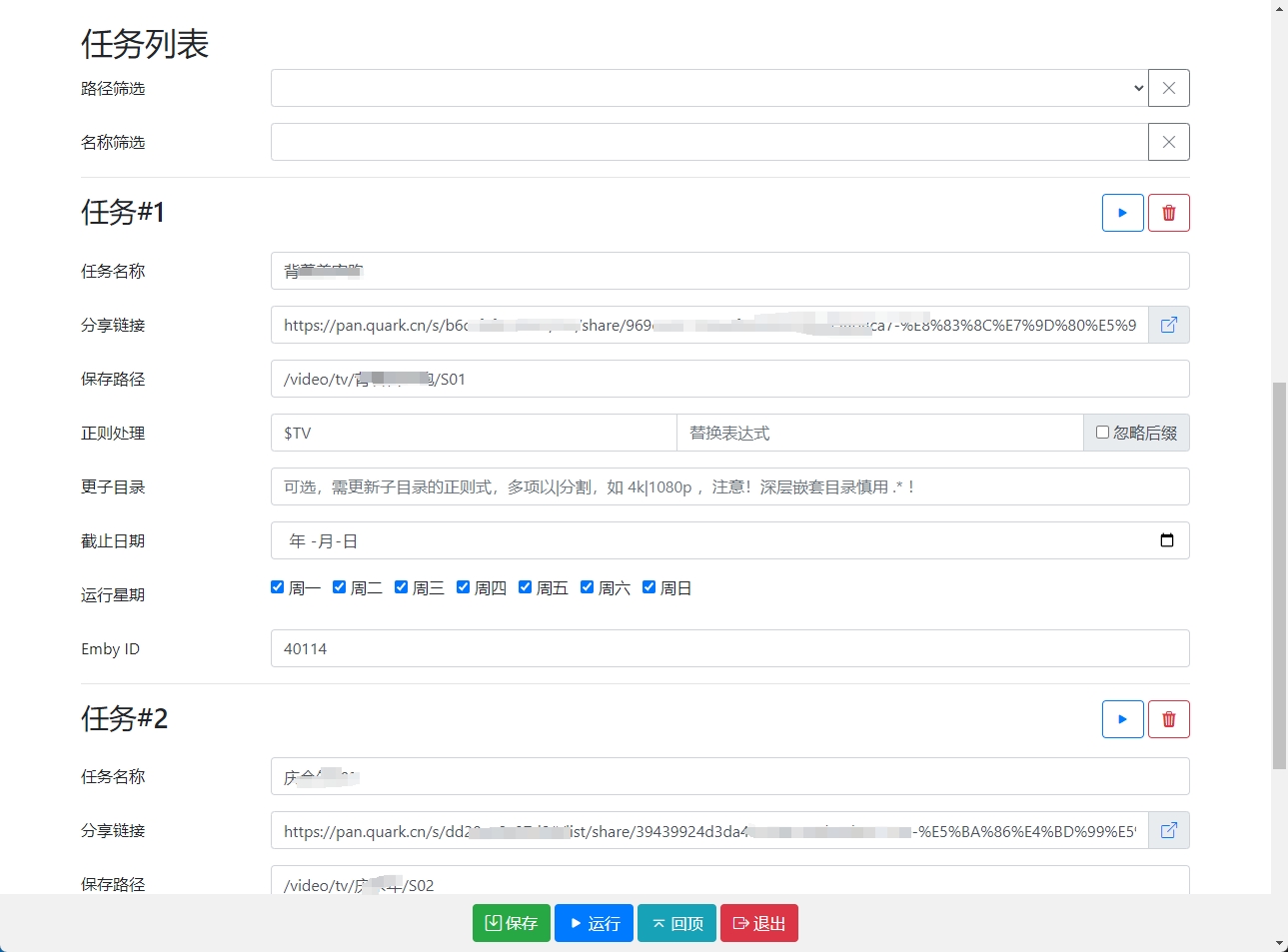Screen dimensions: 1288x952
Task: Delete 任务#2 with the trash icon
Action: tap(1168, 718)
